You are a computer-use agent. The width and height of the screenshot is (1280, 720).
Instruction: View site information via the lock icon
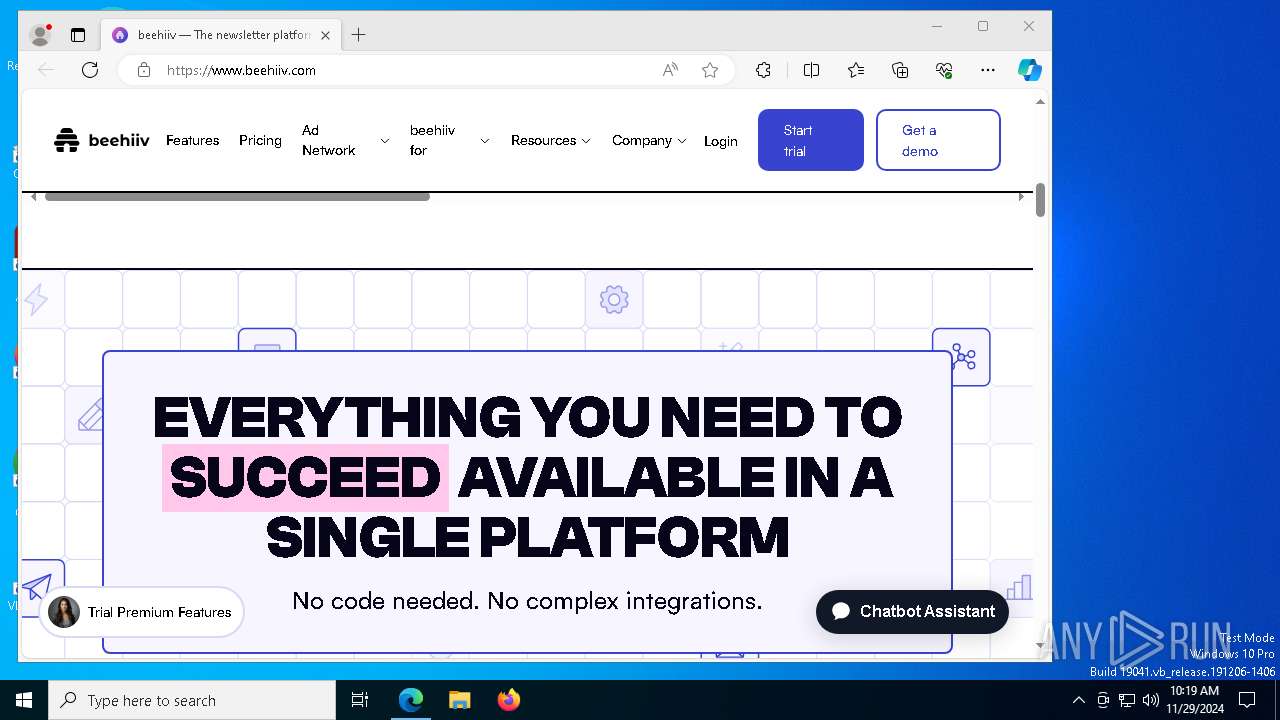[144, 70]
